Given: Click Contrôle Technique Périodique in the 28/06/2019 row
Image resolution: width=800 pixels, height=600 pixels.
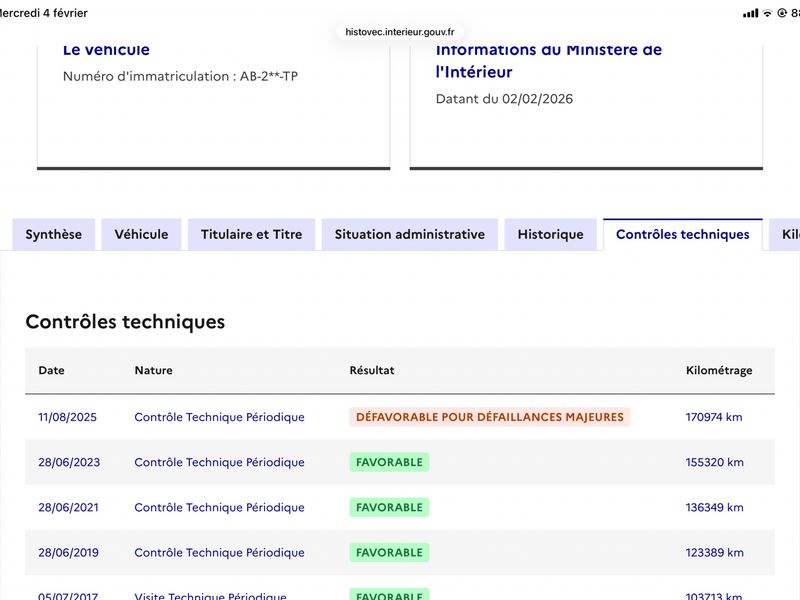Looking at the screenshot, I should pos(219,553).
